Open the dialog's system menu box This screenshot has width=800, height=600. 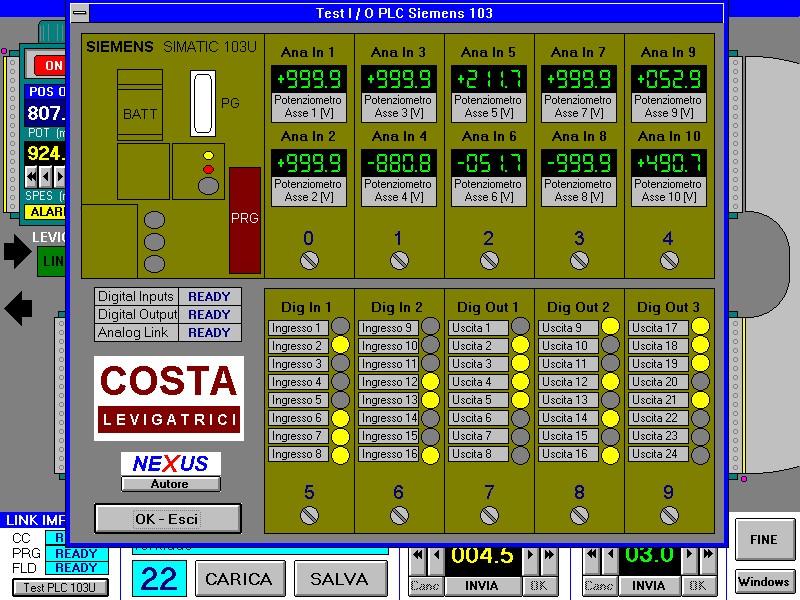point(80,13)
